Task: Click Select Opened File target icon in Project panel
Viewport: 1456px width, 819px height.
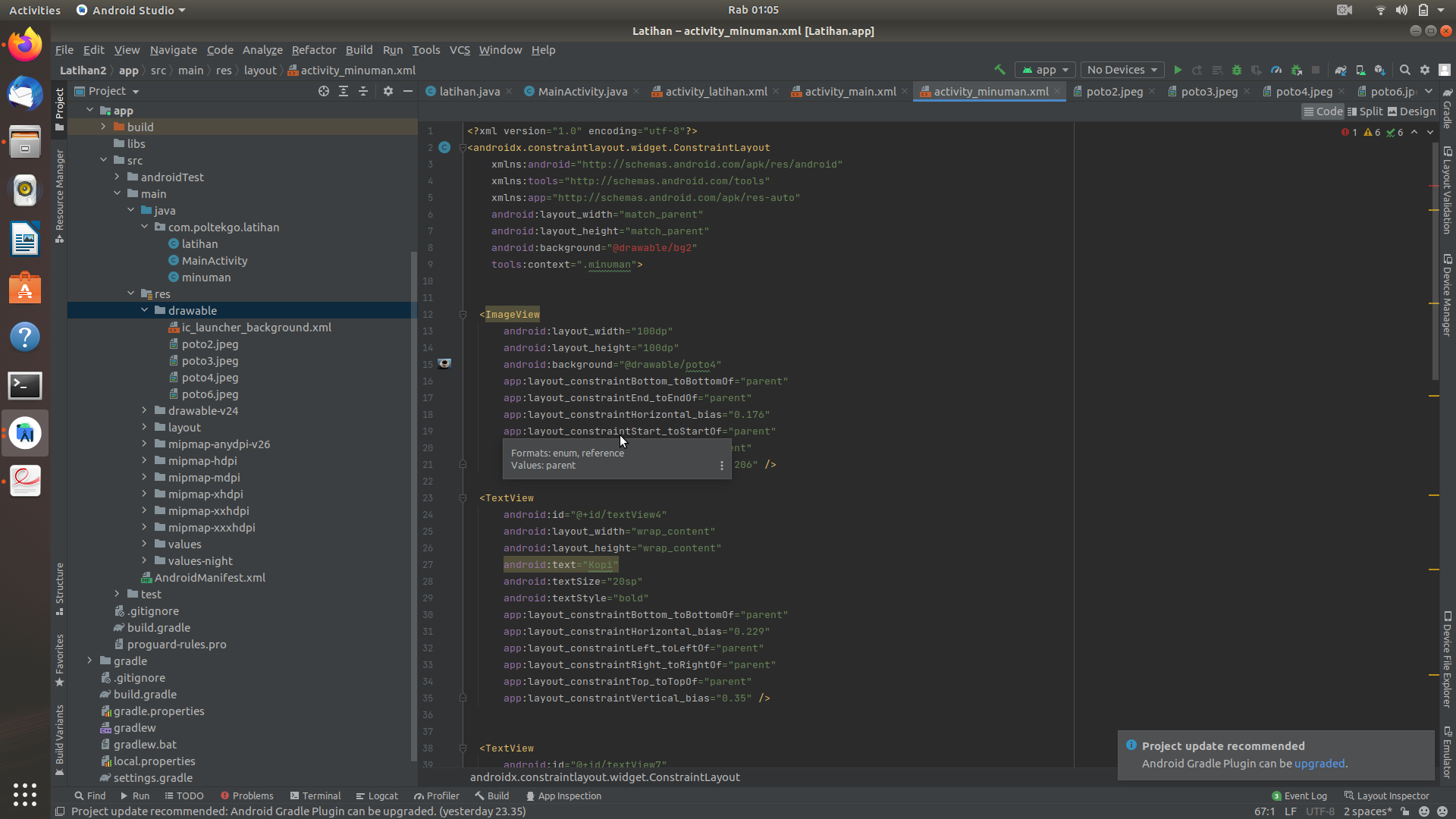Action: pos(324,91)
